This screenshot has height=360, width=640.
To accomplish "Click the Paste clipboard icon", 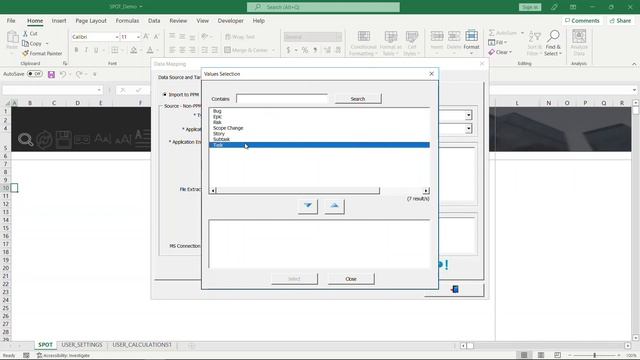I will 12,38.
